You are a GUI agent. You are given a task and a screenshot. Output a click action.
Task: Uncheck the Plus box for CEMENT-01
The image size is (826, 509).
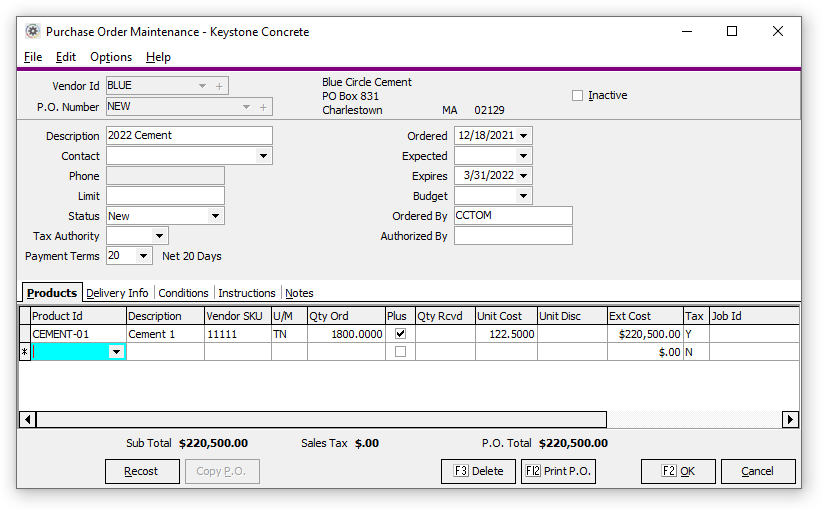point(401,334)
